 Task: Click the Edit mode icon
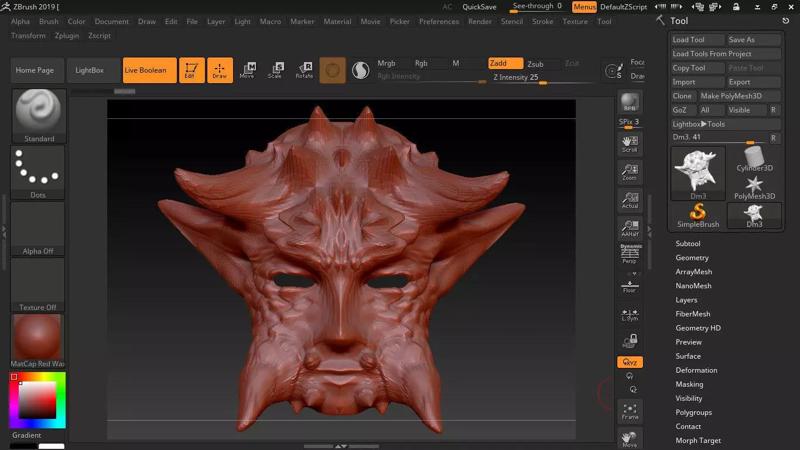coord(191,70)
